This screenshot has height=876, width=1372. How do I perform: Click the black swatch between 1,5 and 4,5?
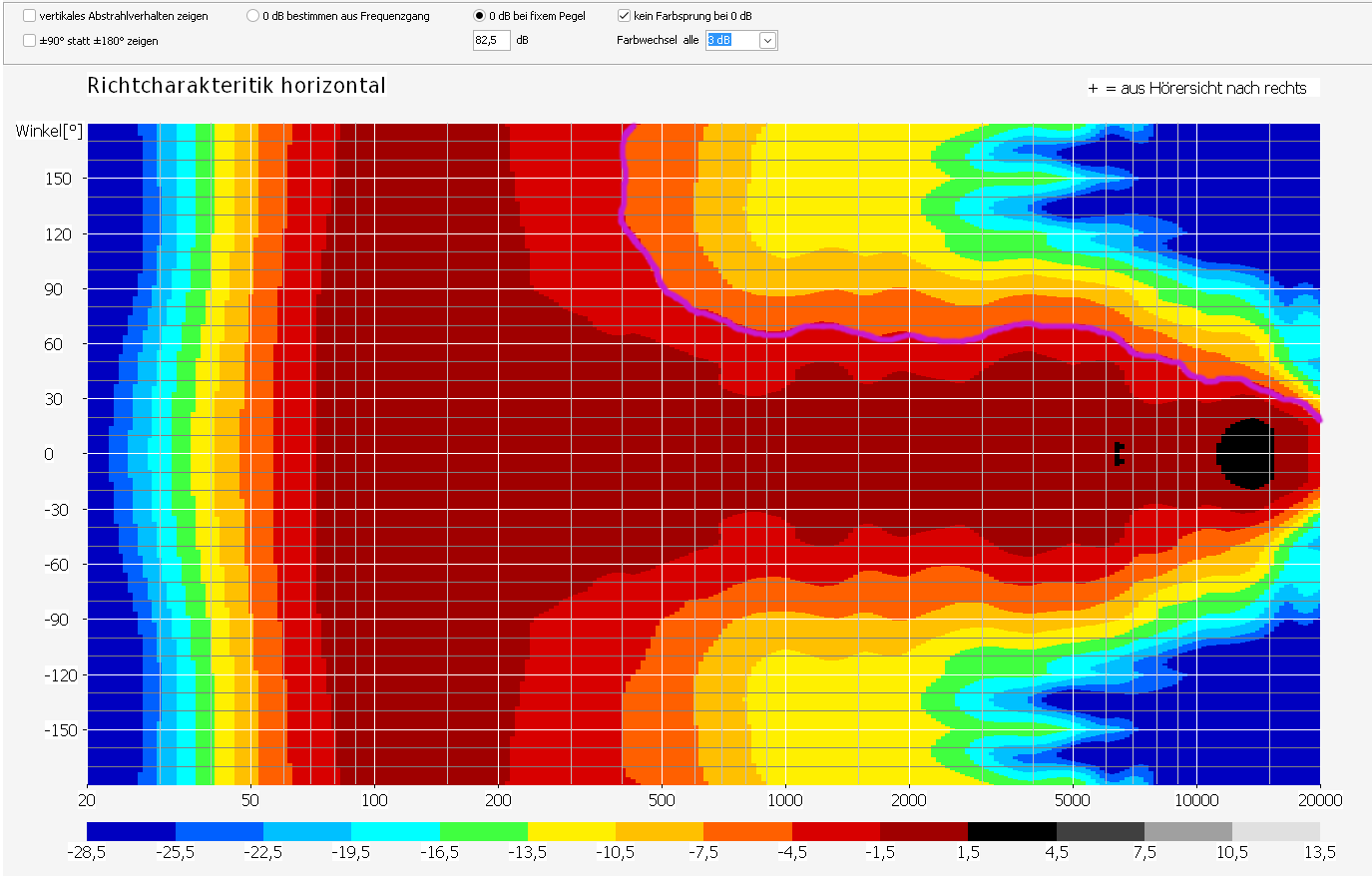coord(1012,831)
